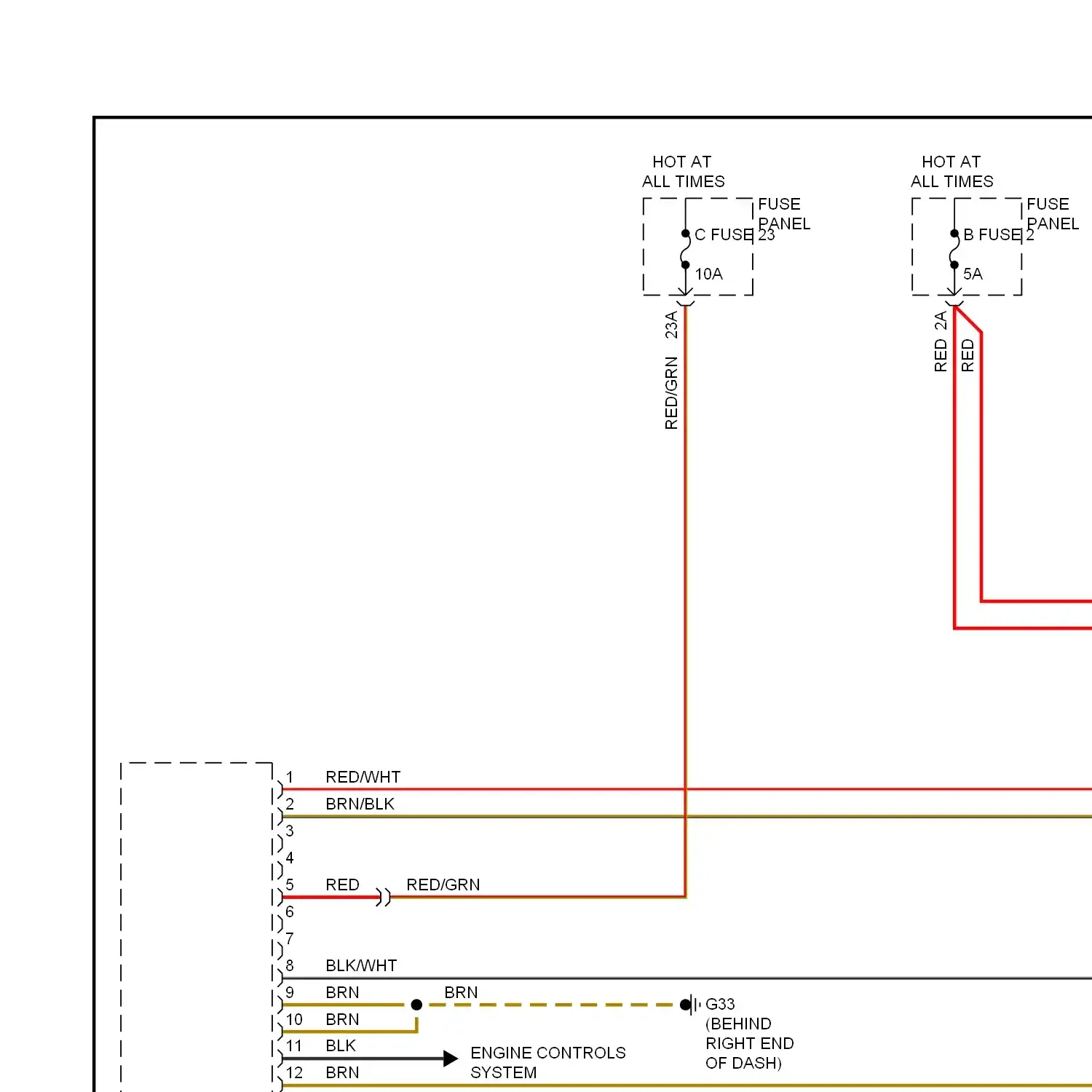Click the C FUSE 23 label
Viewport: 1092px width, 1092px height.
click(x=735, y=234)
